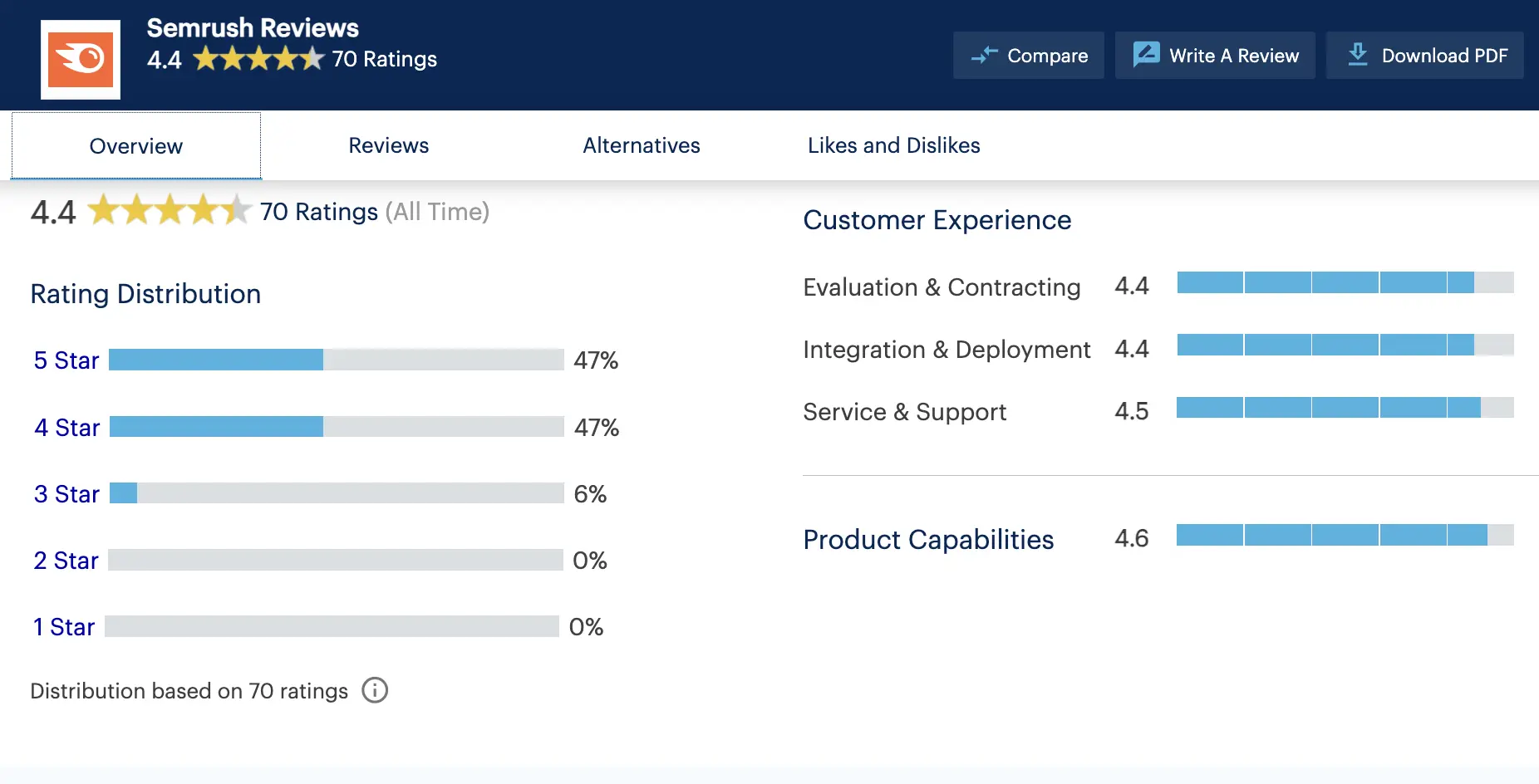
Task: Filter reviews by 4 Star link
Action: [x=66, y=428]
